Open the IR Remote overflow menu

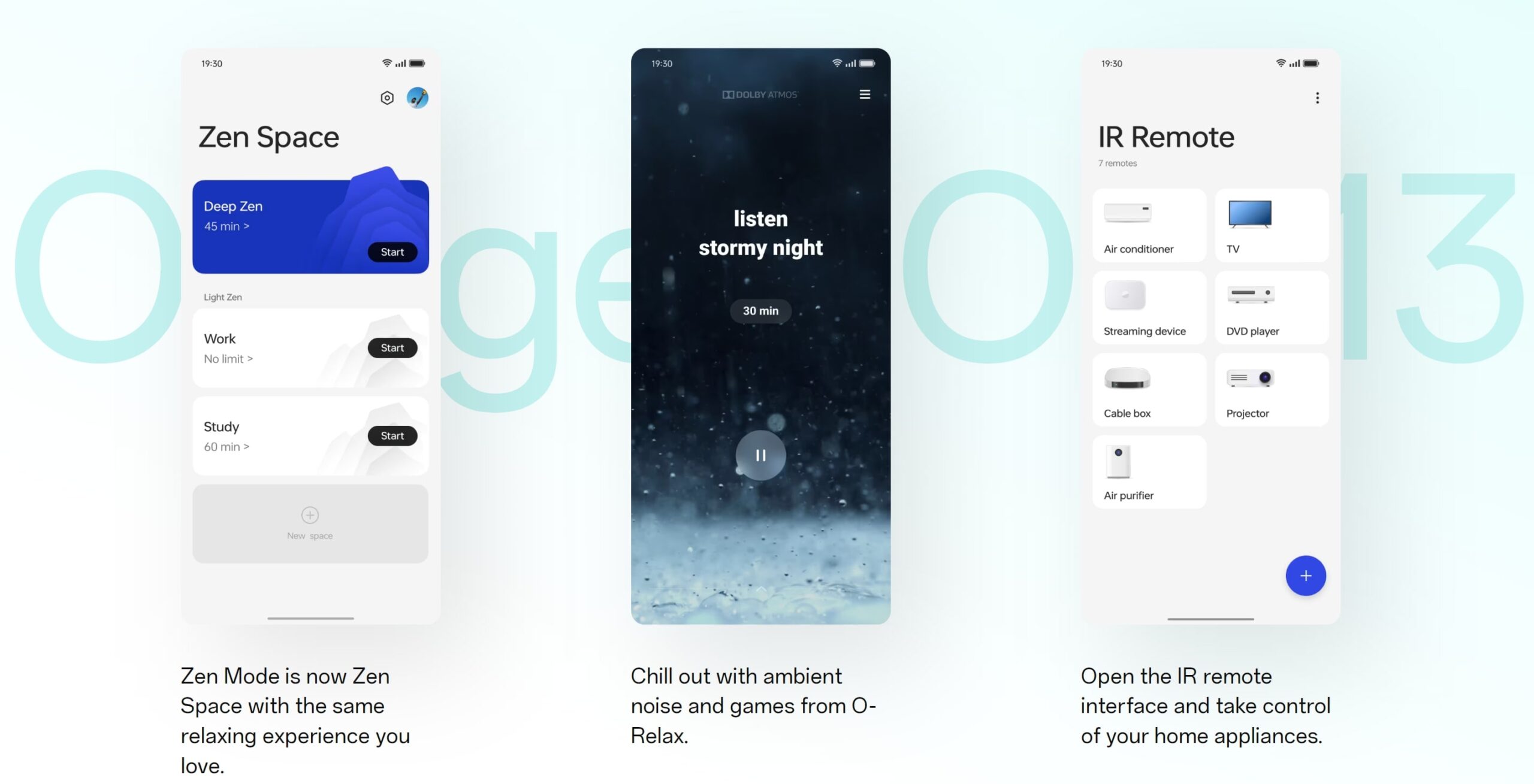tap(1317, 97)
